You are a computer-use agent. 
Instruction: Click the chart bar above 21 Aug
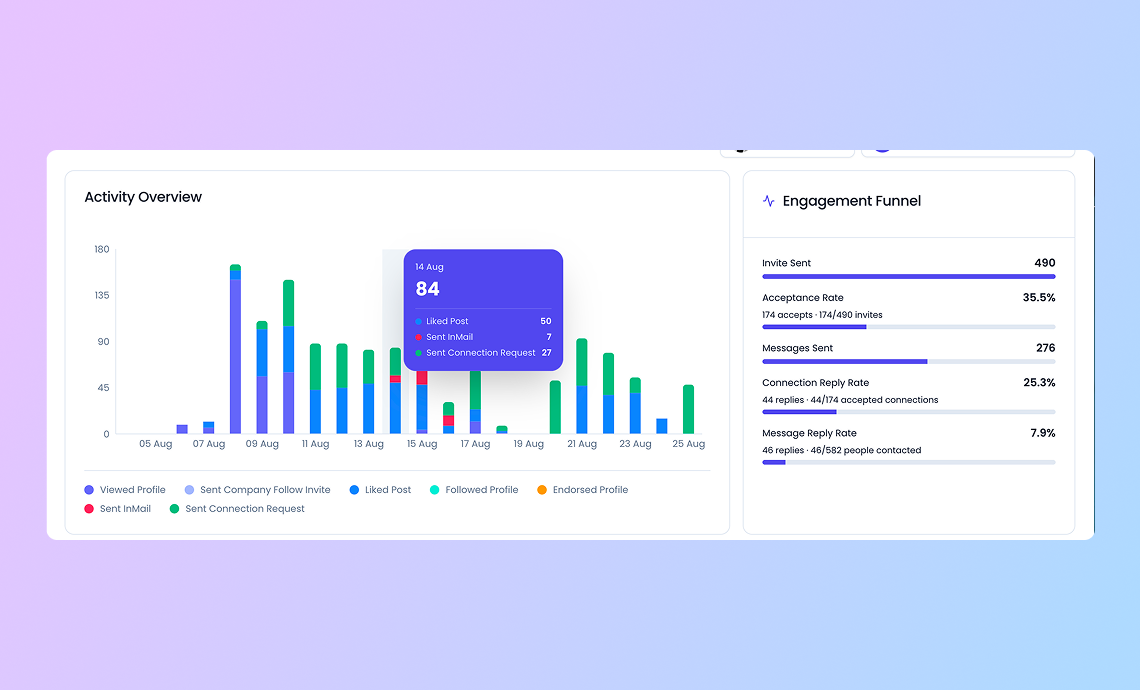point(582,386)
